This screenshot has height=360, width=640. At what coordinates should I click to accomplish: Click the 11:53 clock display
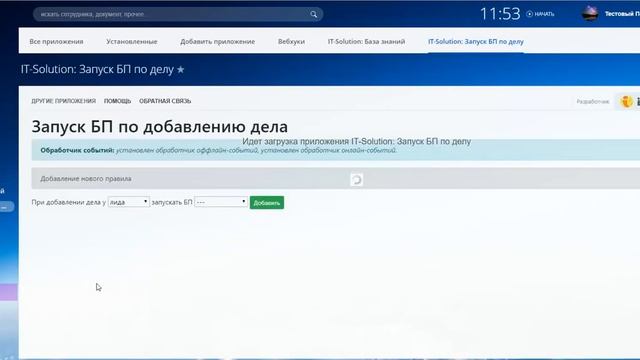(x=500, y=14)
